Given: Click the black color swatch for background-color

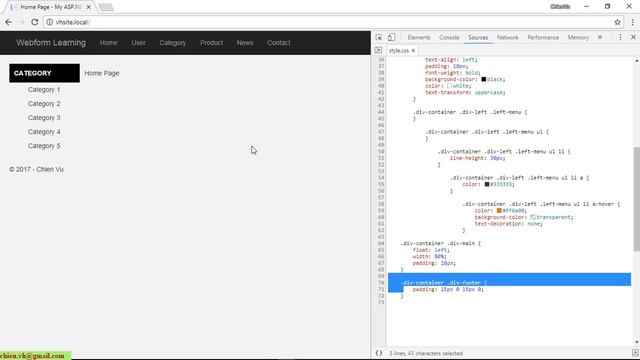Looking at the screenshot, I should click(x=483, y=79).
